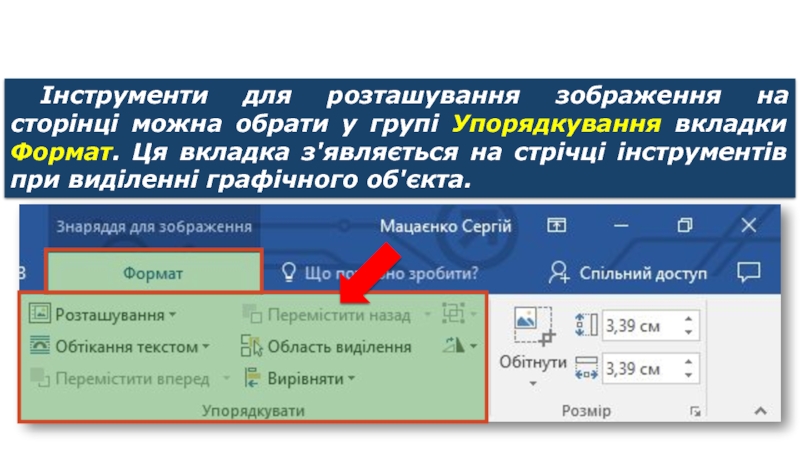Click the Область виділення pane icon
This screenshot has height=450, width=800.
(x=252, y=345)
